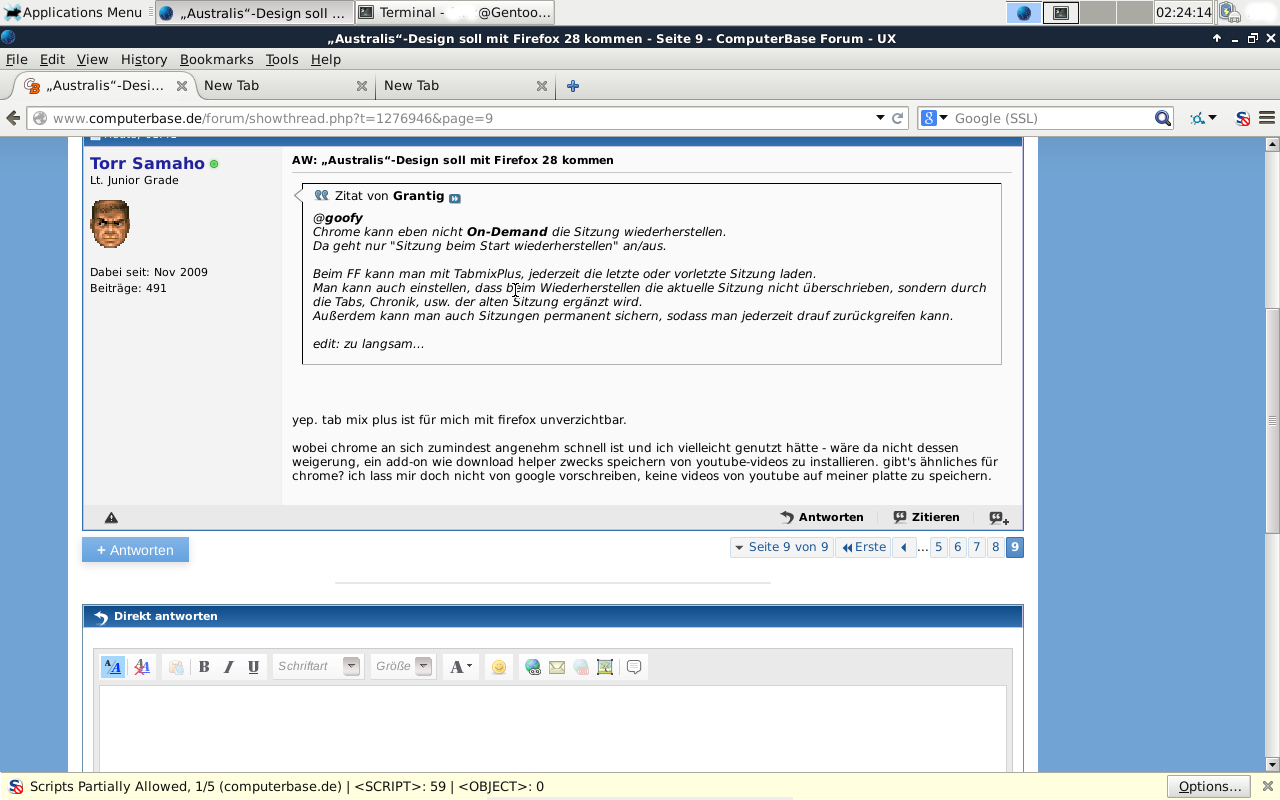Open the View menu
1280x800 pixels.
pyautogui.click(x=92, y=59)
